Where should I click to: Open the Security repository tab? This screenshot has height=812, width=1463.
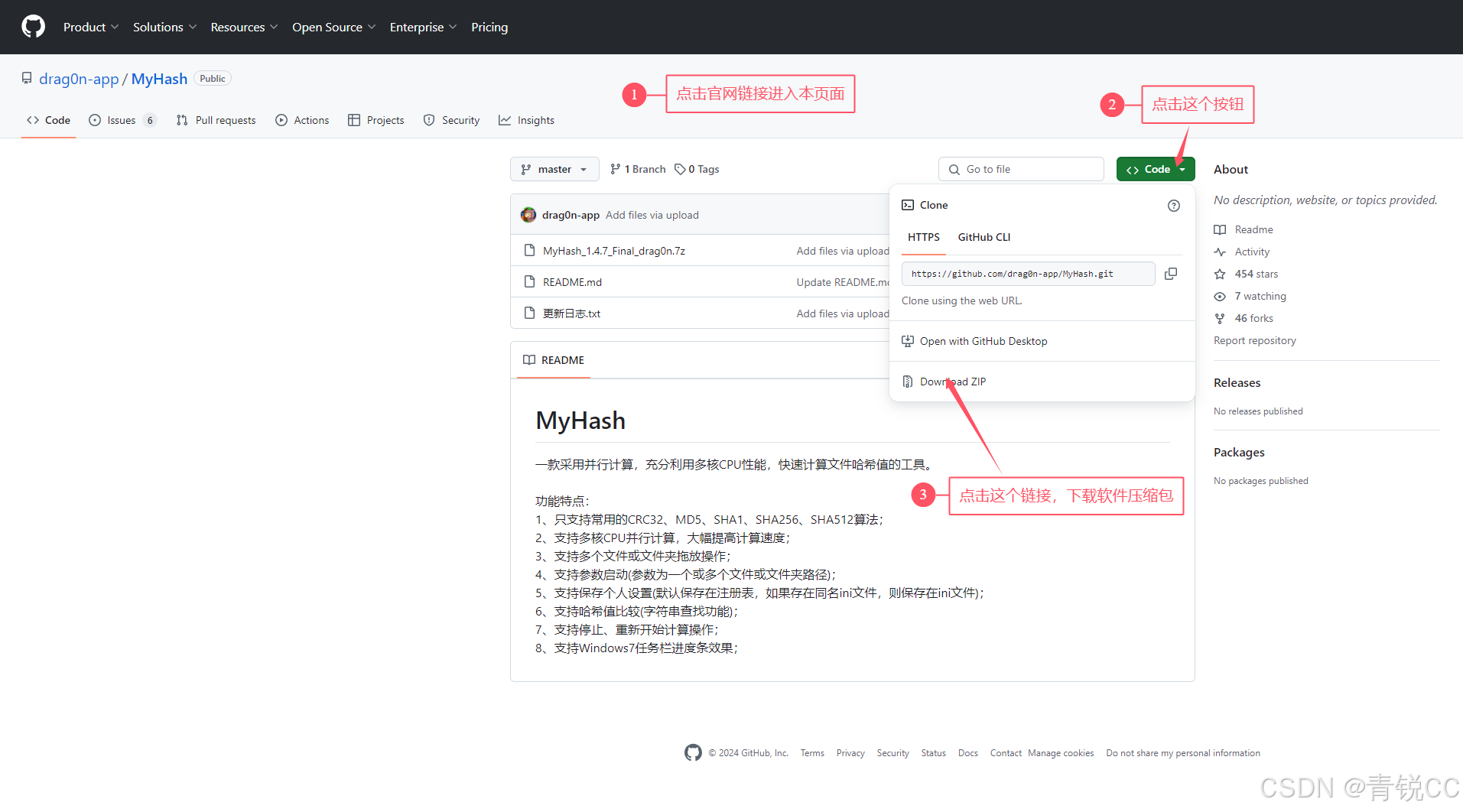click(x=452, y=120)
